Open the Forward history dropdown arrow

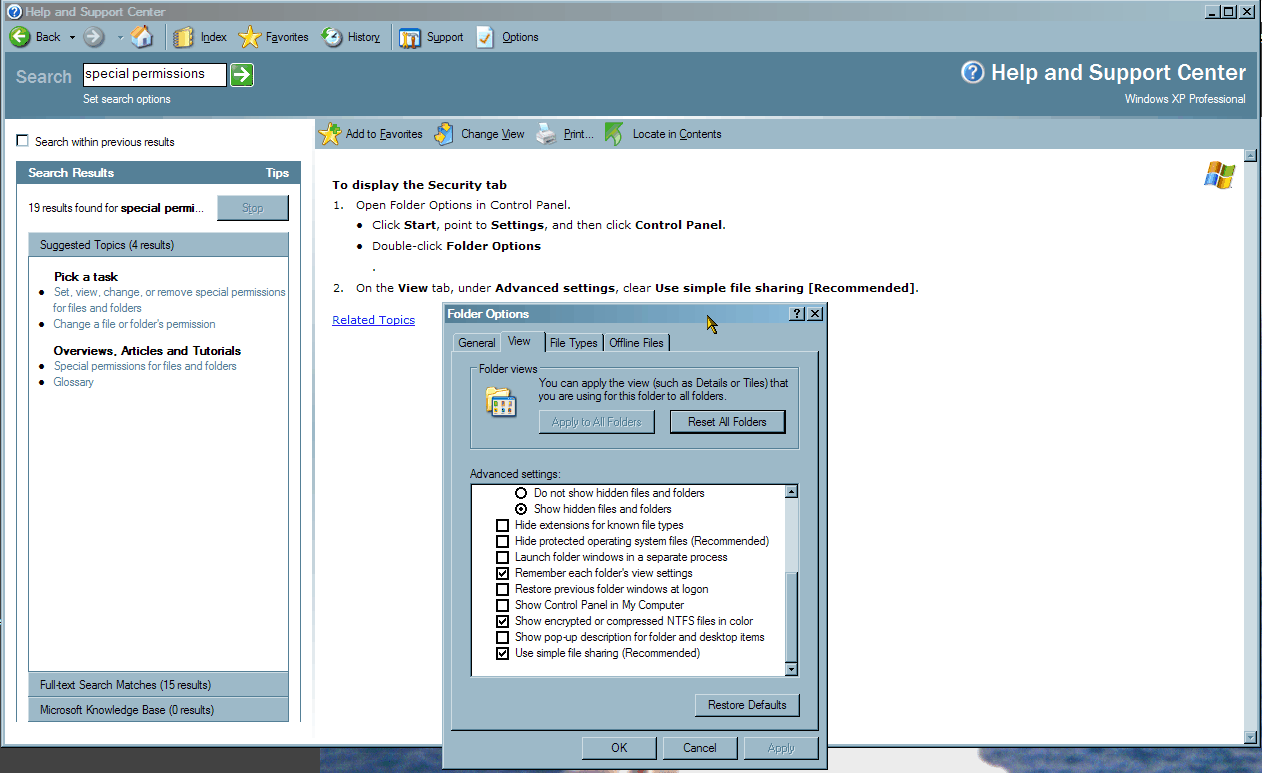click(120, 37)
